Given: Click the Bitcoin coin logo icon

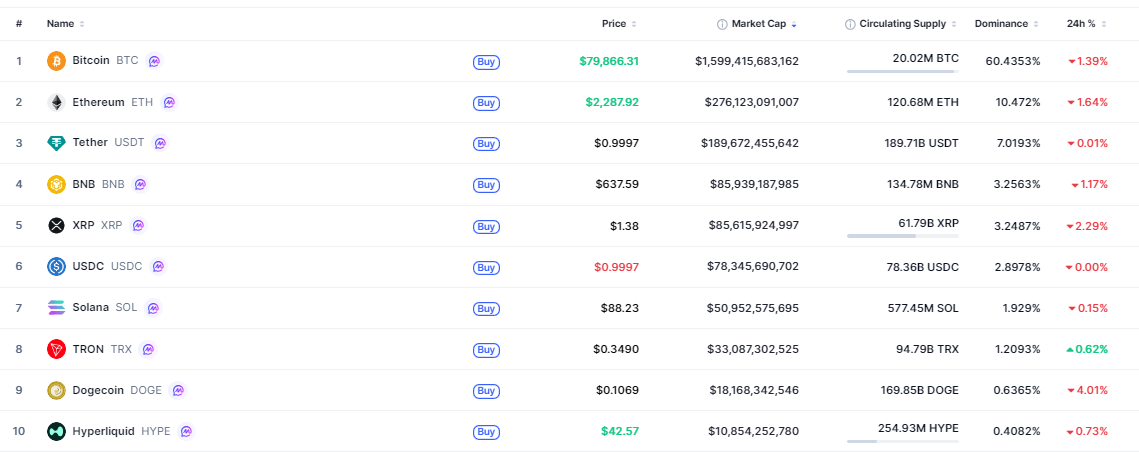Looking at the screenshot, I should (x=57, y=61).
